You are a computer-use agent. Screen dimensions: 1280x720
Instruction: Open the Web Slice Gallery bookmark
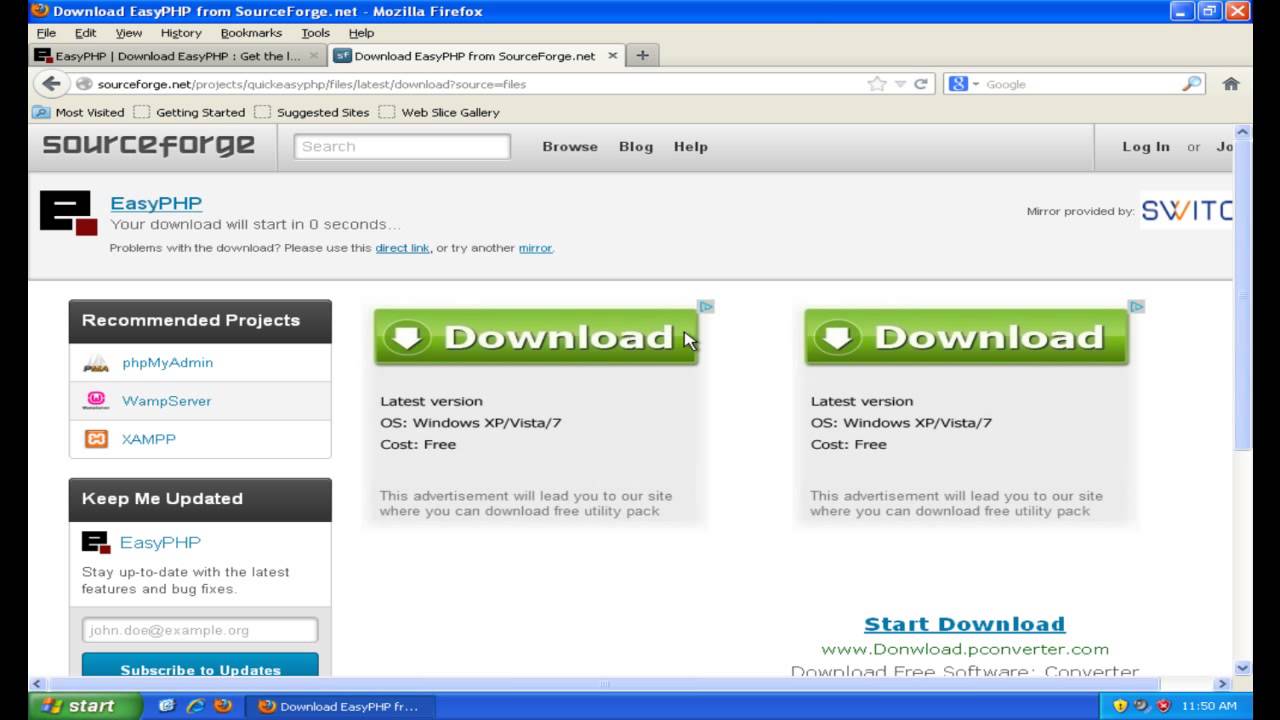pos(439,112)
